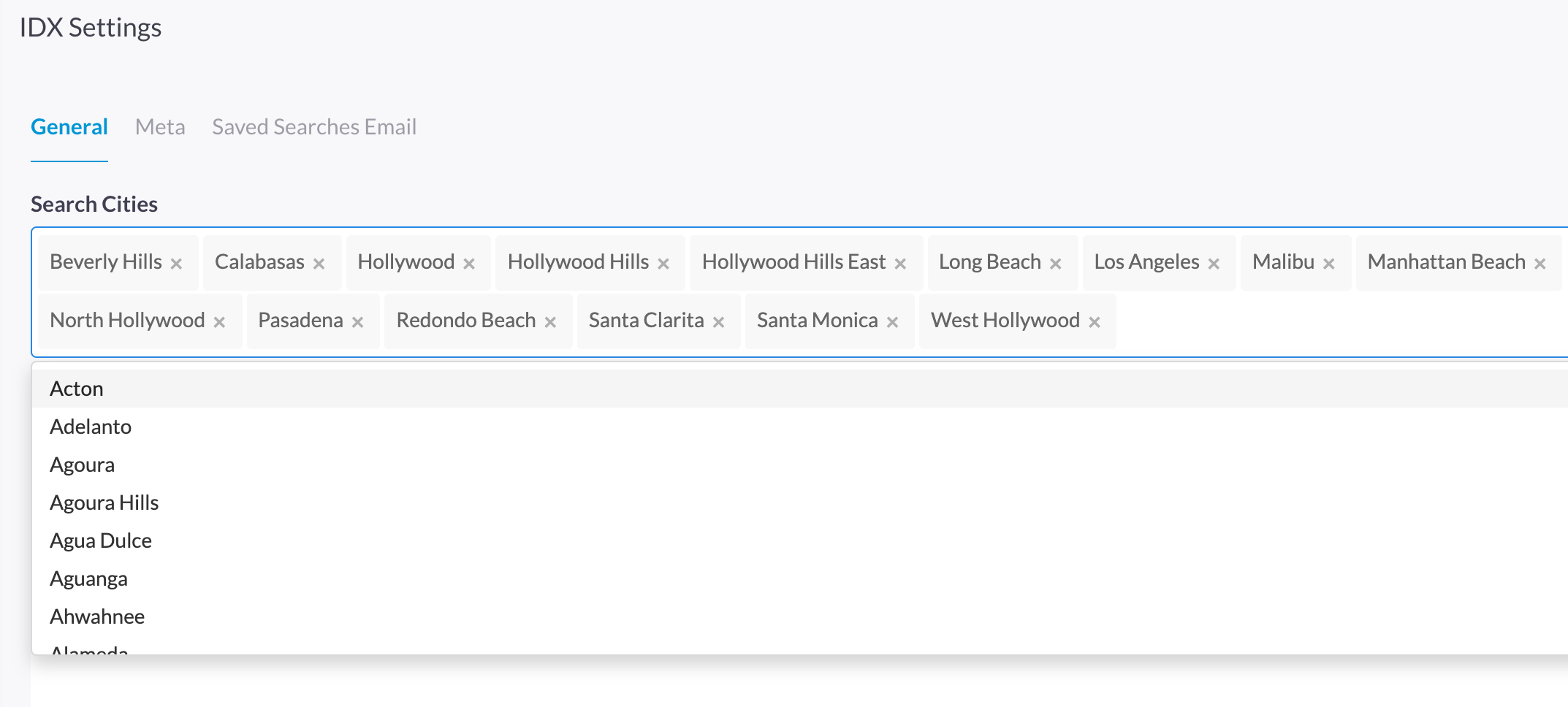
Task: Select the General tab
Action: 69,127
